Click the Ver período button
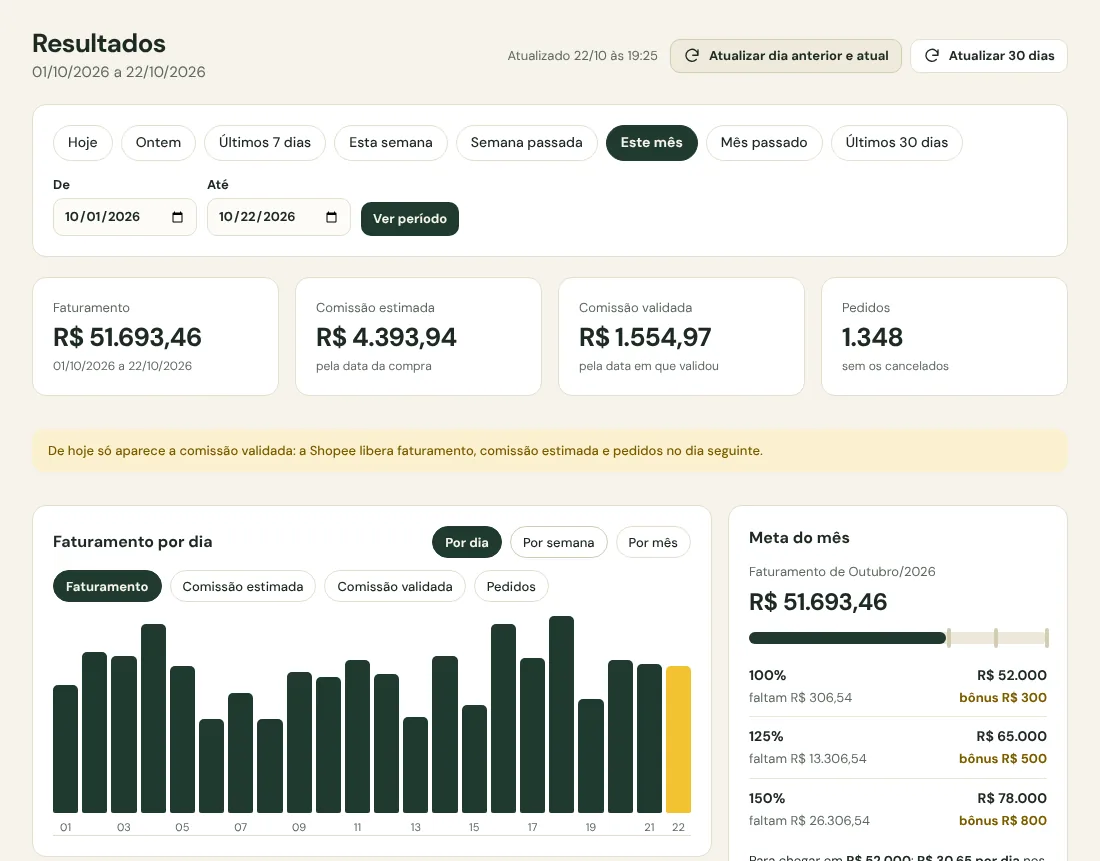The height and width of the screenshot is (861, 1100). click(410, 219)
